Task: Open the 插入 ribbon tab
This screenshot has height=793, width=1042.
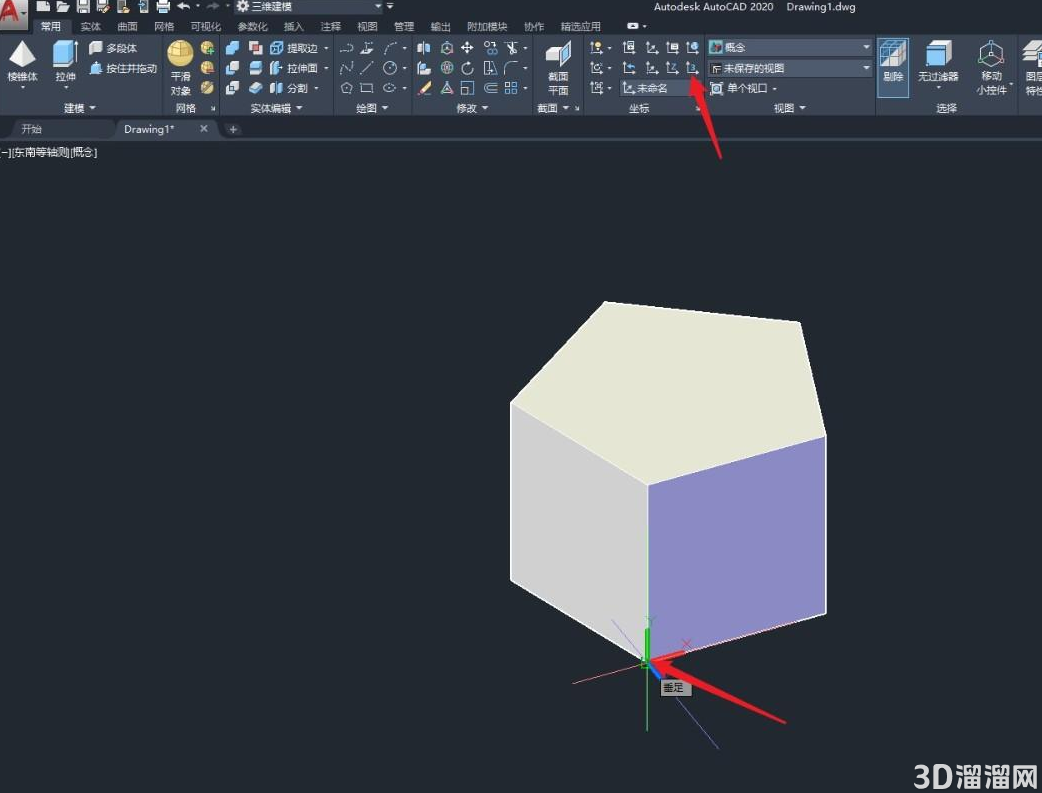Action: pyautogui.click(x=294, y=27)
